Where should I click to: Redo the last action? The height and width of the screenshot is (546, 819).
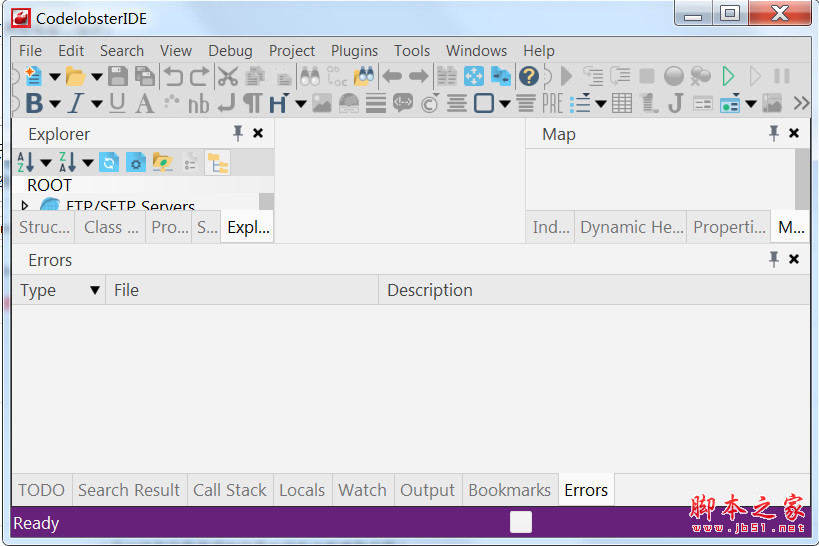tap(199, 76)
